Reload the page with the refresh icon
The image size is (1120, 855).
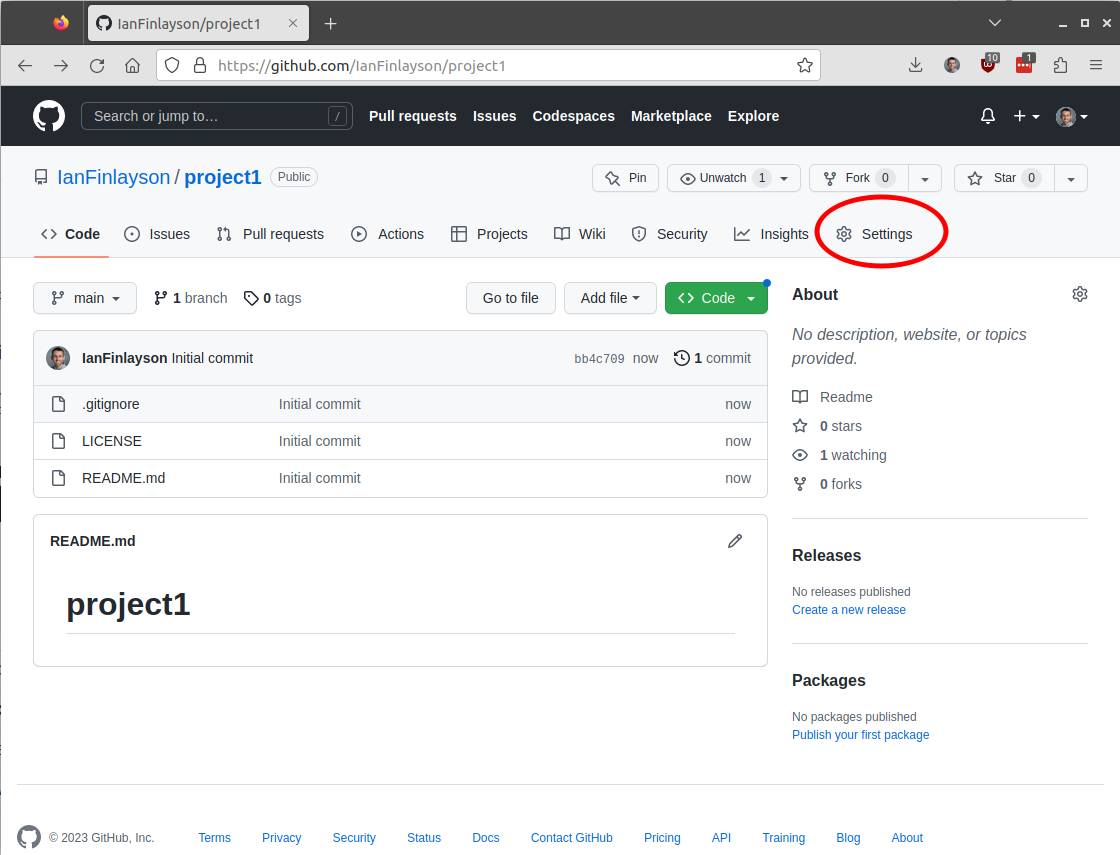(x=97, y=66)
